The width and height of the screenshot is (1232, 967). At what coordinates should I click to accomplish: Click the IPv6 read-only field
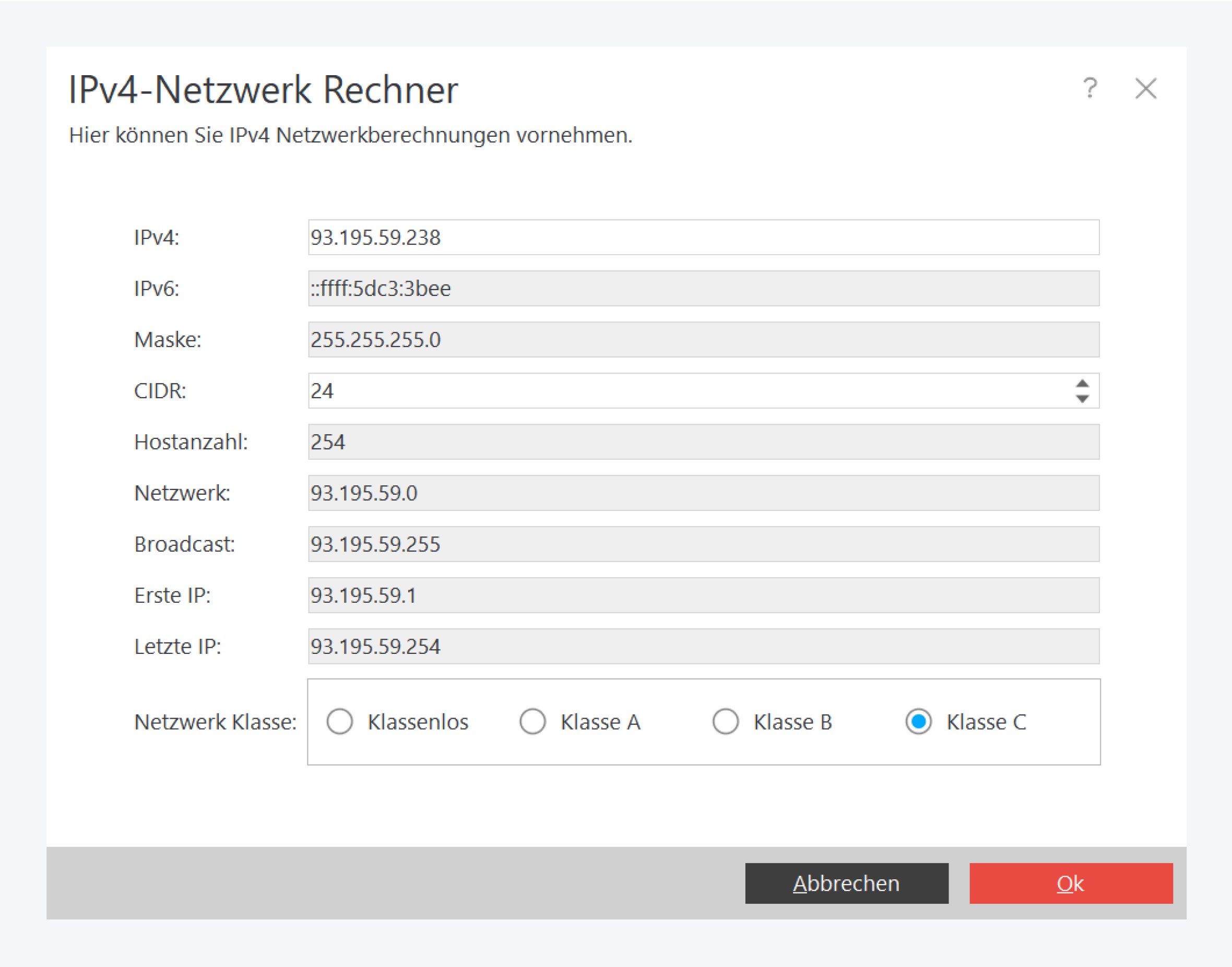click(x=704, y=289)
